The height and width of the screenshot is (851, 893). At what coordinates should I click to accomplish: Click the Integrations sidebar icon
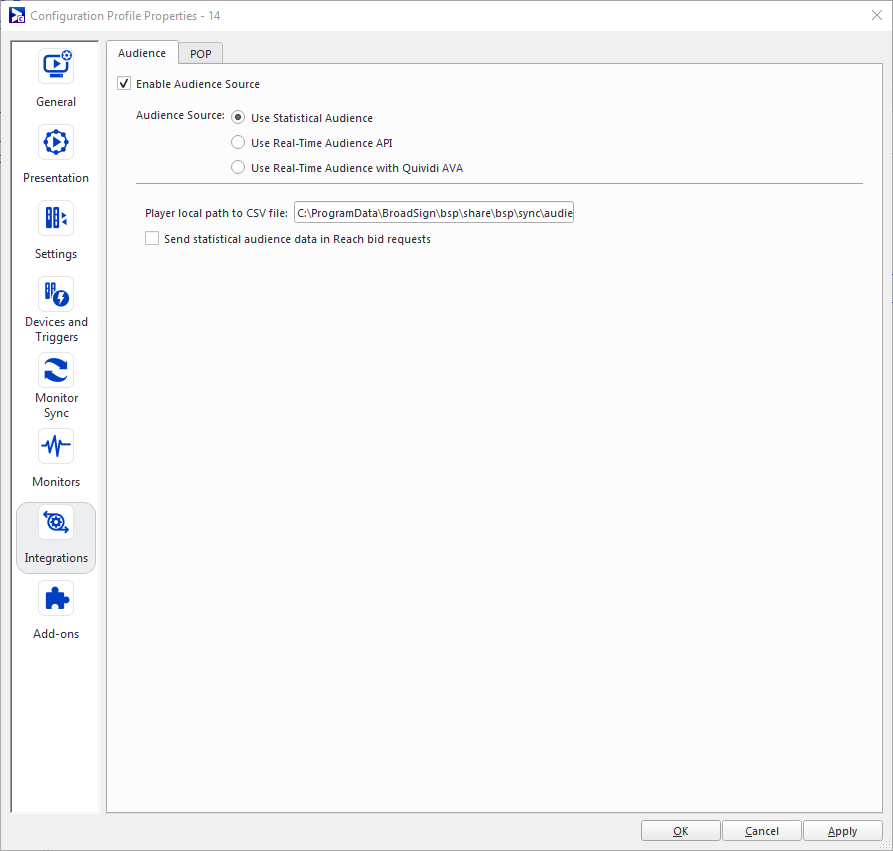click(x=56, y=522)
